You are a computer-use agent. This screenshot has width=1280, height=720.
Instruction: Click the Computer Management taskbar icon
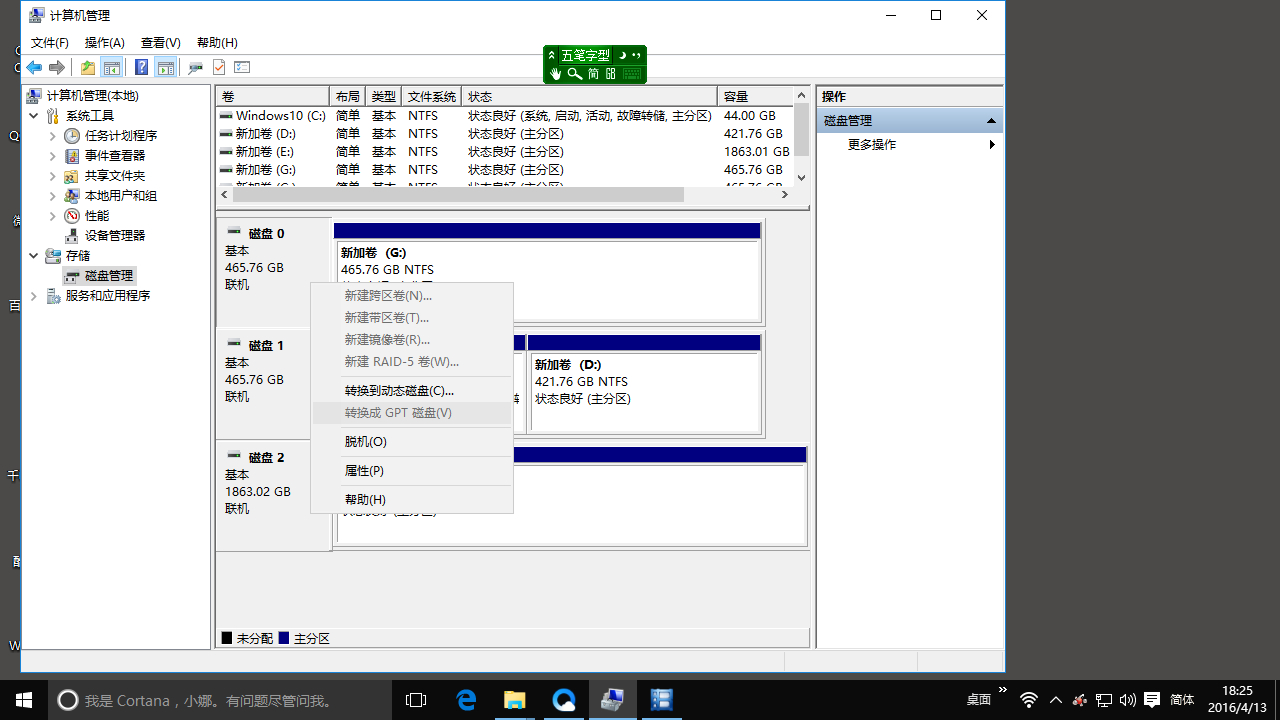pyautogui.click(x=612, y=700)
